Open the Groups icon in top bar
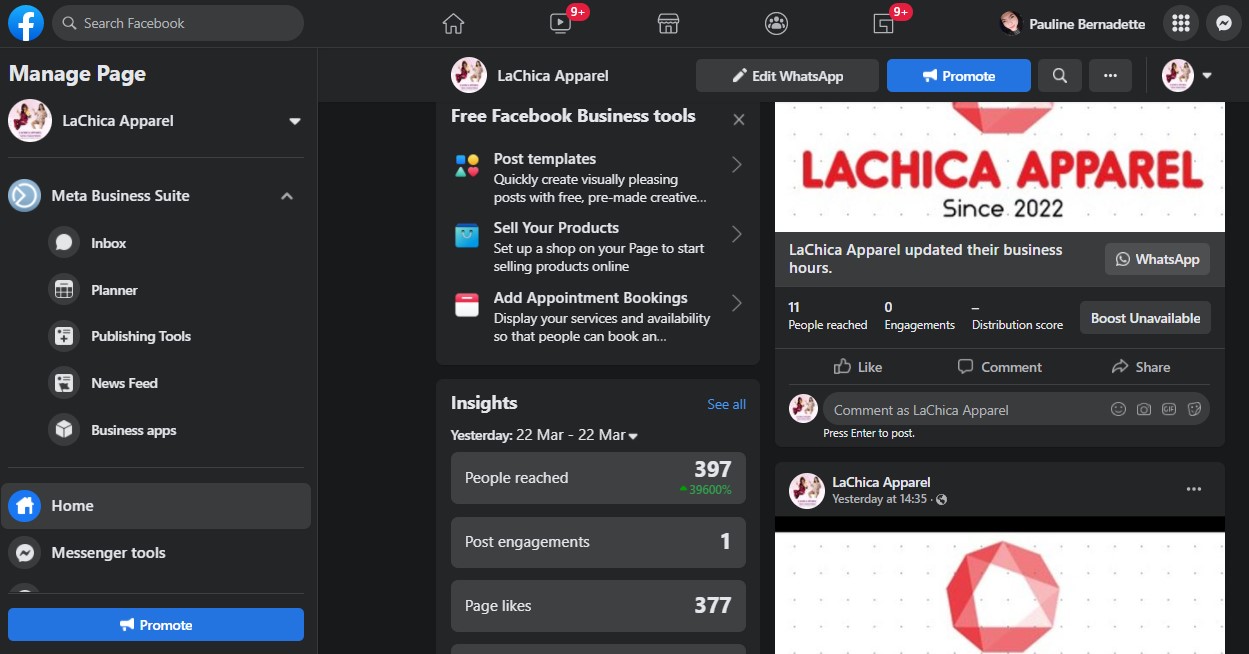Viewport: 1249px width, 654px height. click(776, 23)
